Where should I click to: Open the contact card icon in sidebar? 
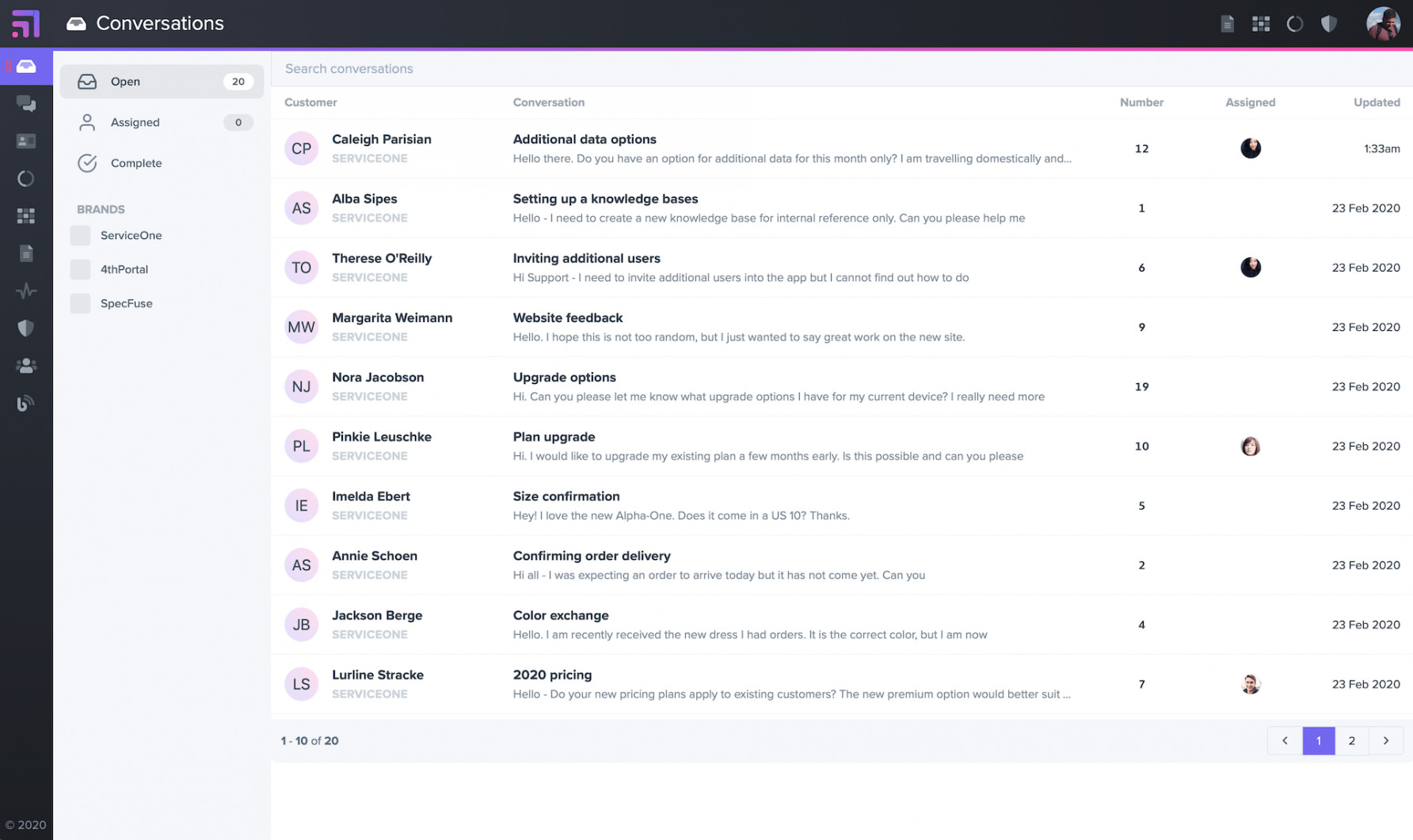click(x=26, y=141)
